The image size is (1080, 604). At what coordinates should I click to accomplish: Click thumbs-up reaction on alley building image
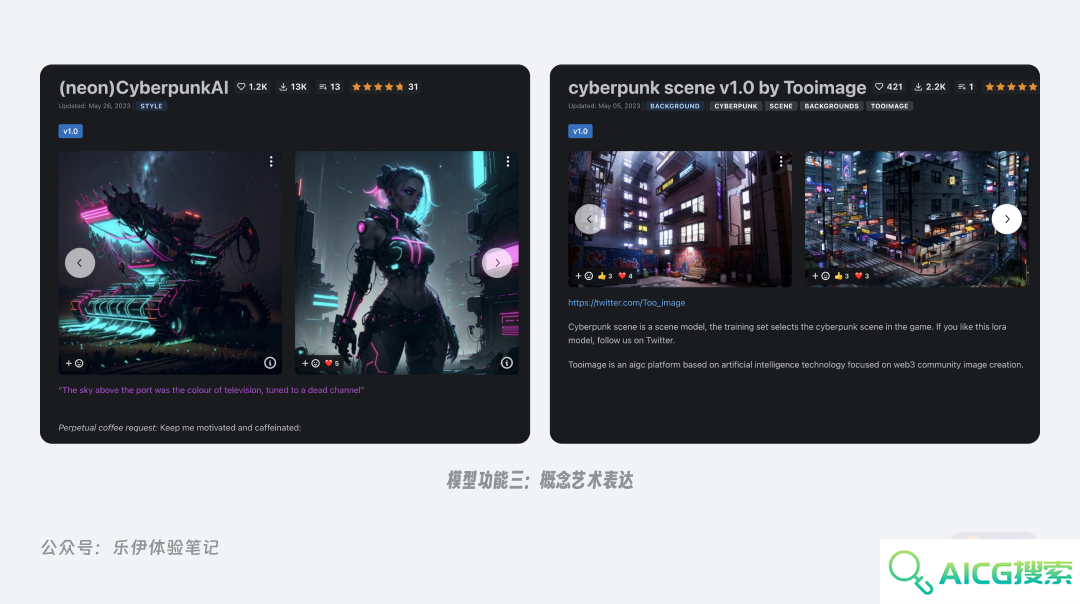605,275
